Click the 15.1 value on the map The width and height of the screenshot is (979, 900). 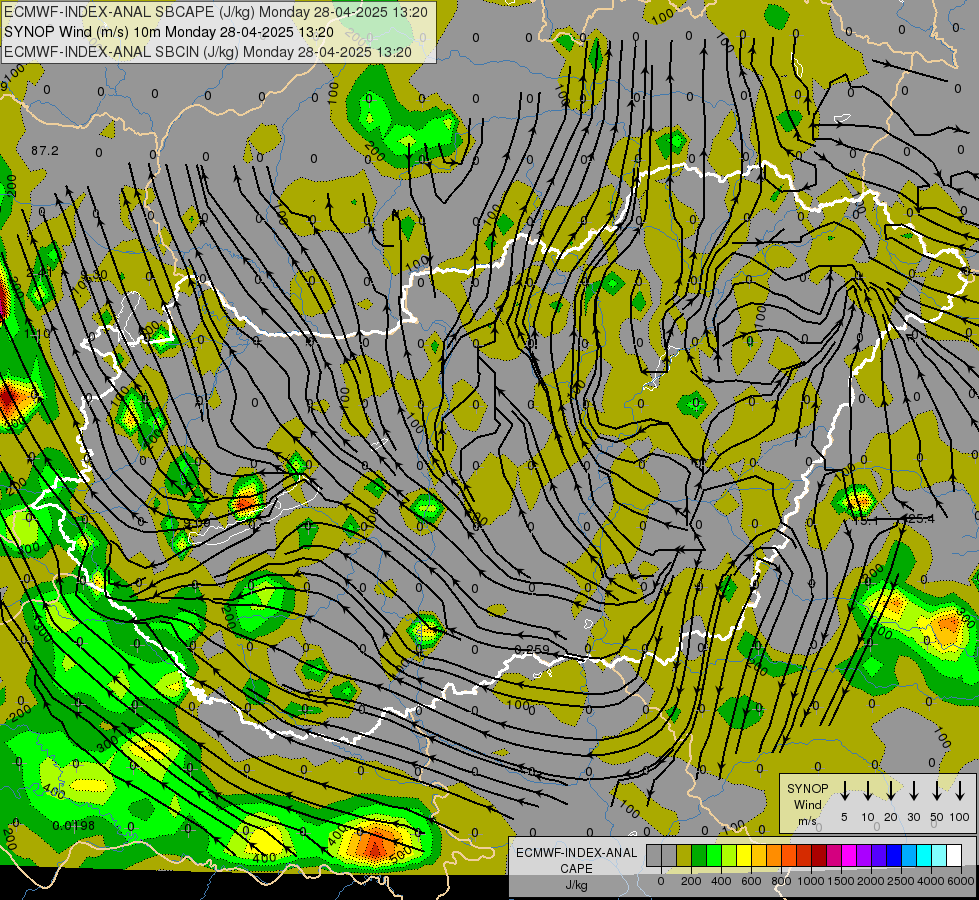tap(866, 520)
